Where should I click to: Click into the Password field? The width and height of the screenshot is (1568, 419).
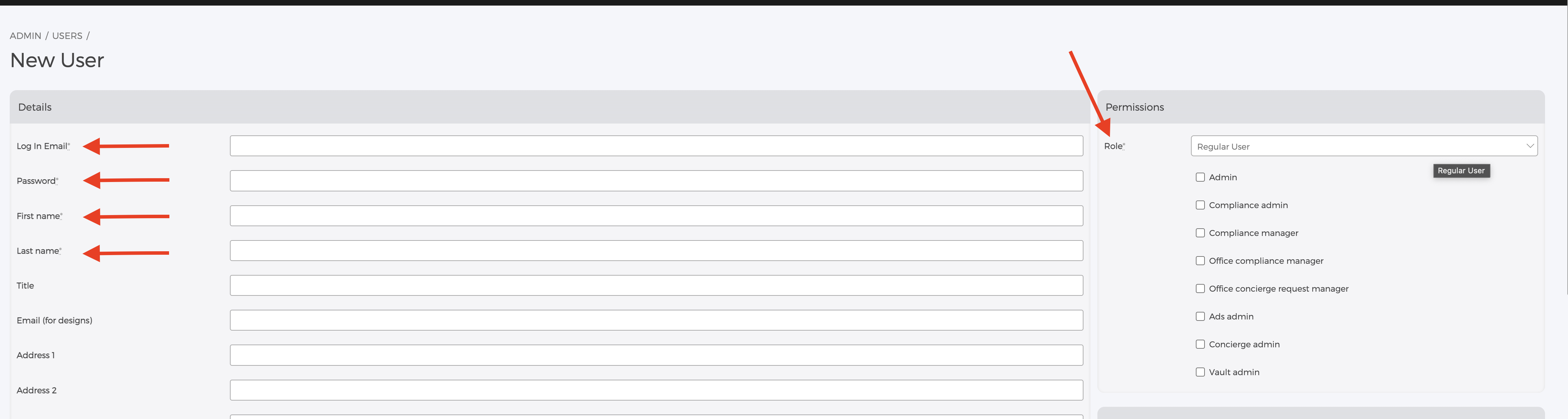(656, 181)
